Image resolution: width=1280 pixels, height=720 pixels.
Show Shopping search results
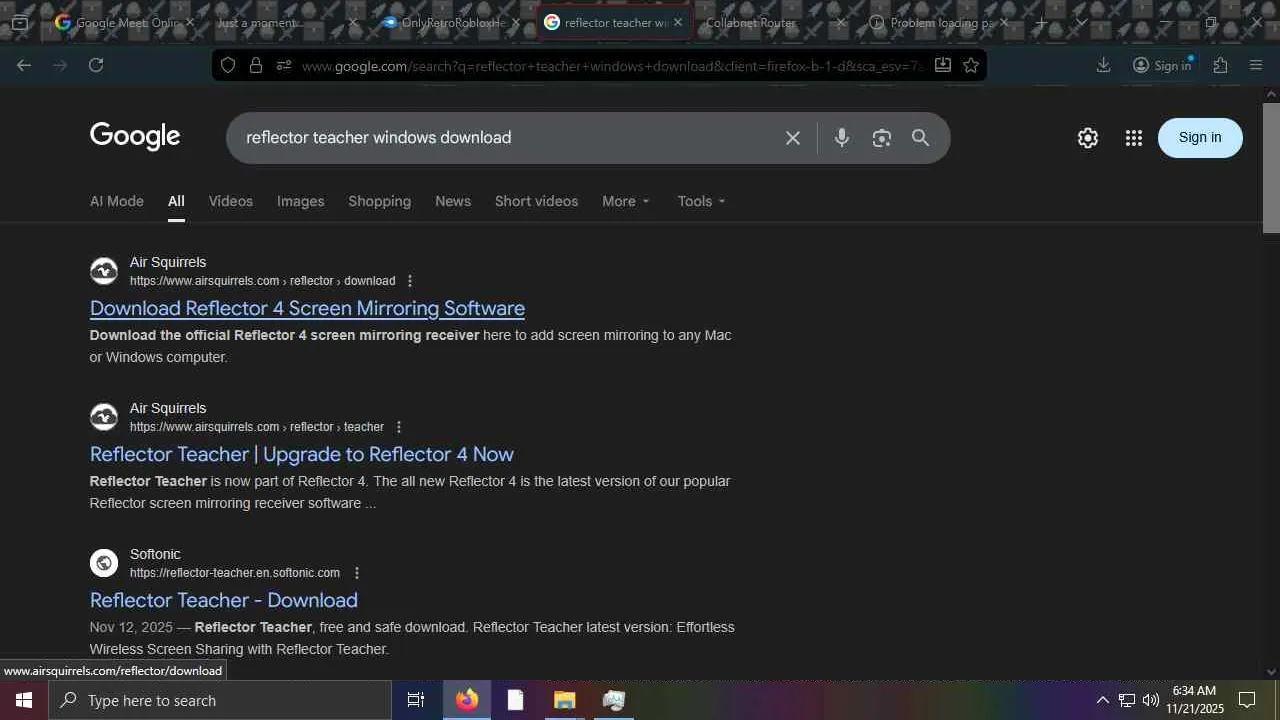(380, 201)
